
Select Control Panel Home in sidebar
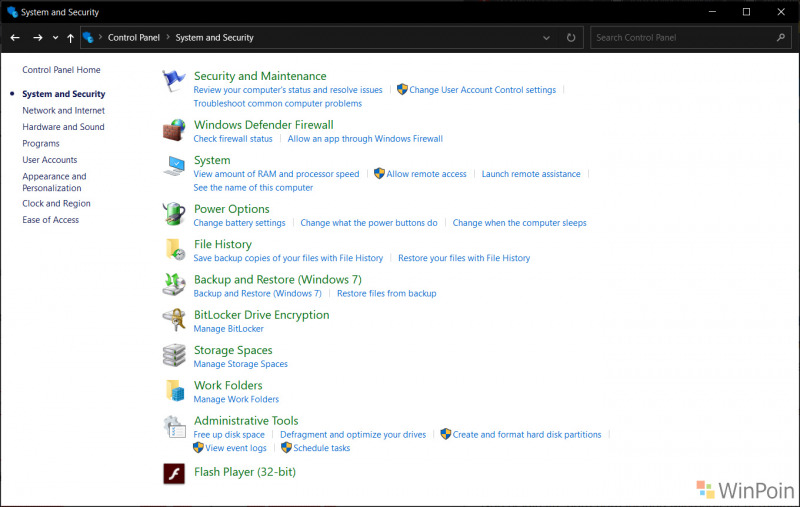tap(61, 70)
